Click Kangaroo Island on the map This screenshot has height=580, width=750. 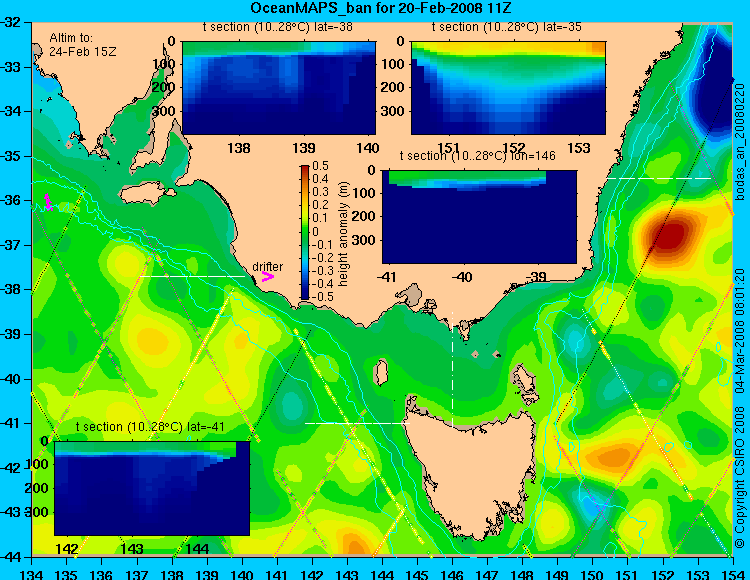pyautogui.click(x=147, y=195)
